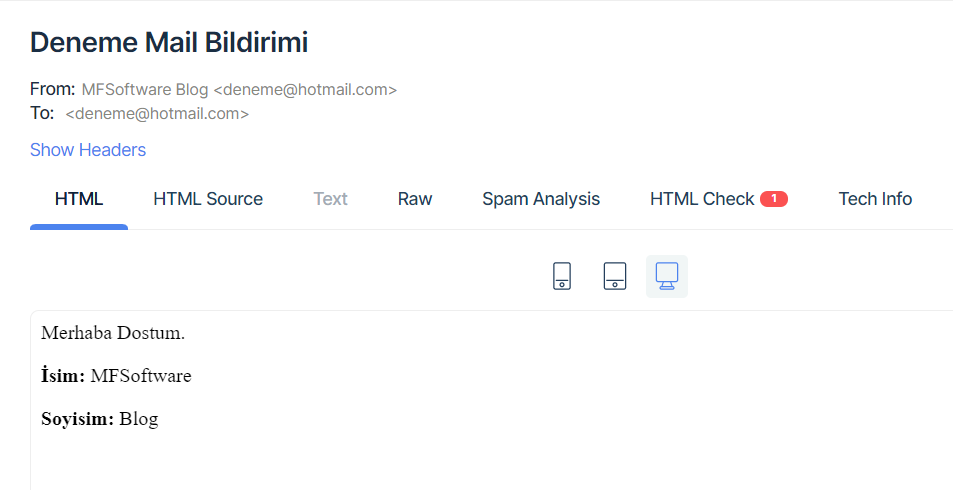
Task: Choose the desktop monitor preview icon
Action: tap(667, 277)
